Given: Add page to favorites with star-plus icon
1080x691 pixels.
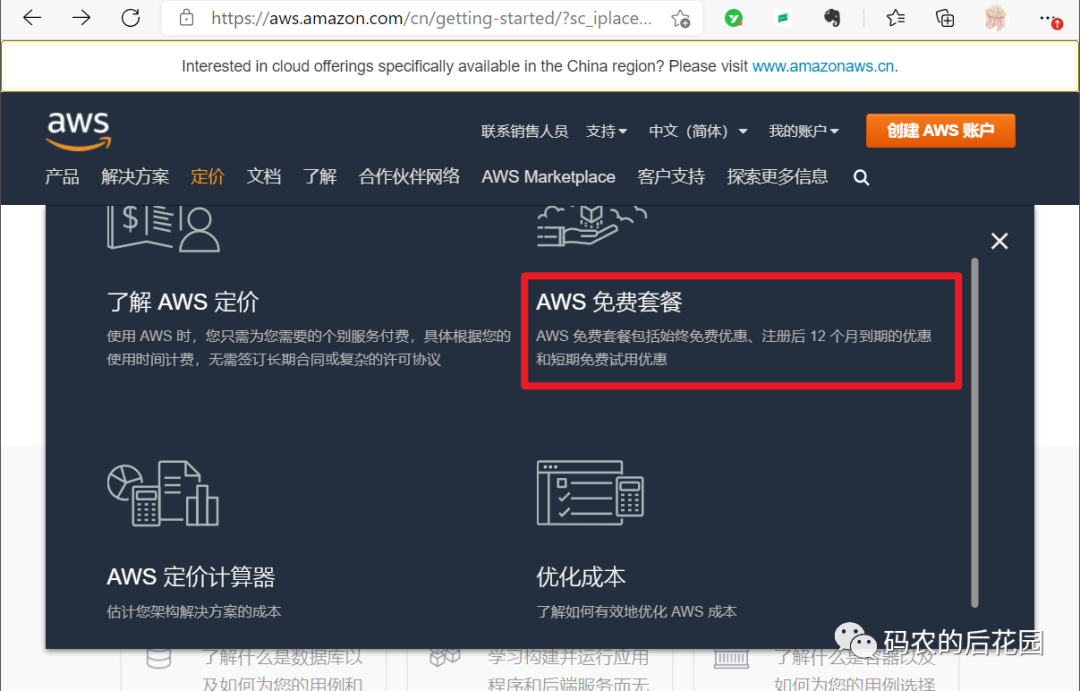Looking at the screenshot, I should (681, 19).
